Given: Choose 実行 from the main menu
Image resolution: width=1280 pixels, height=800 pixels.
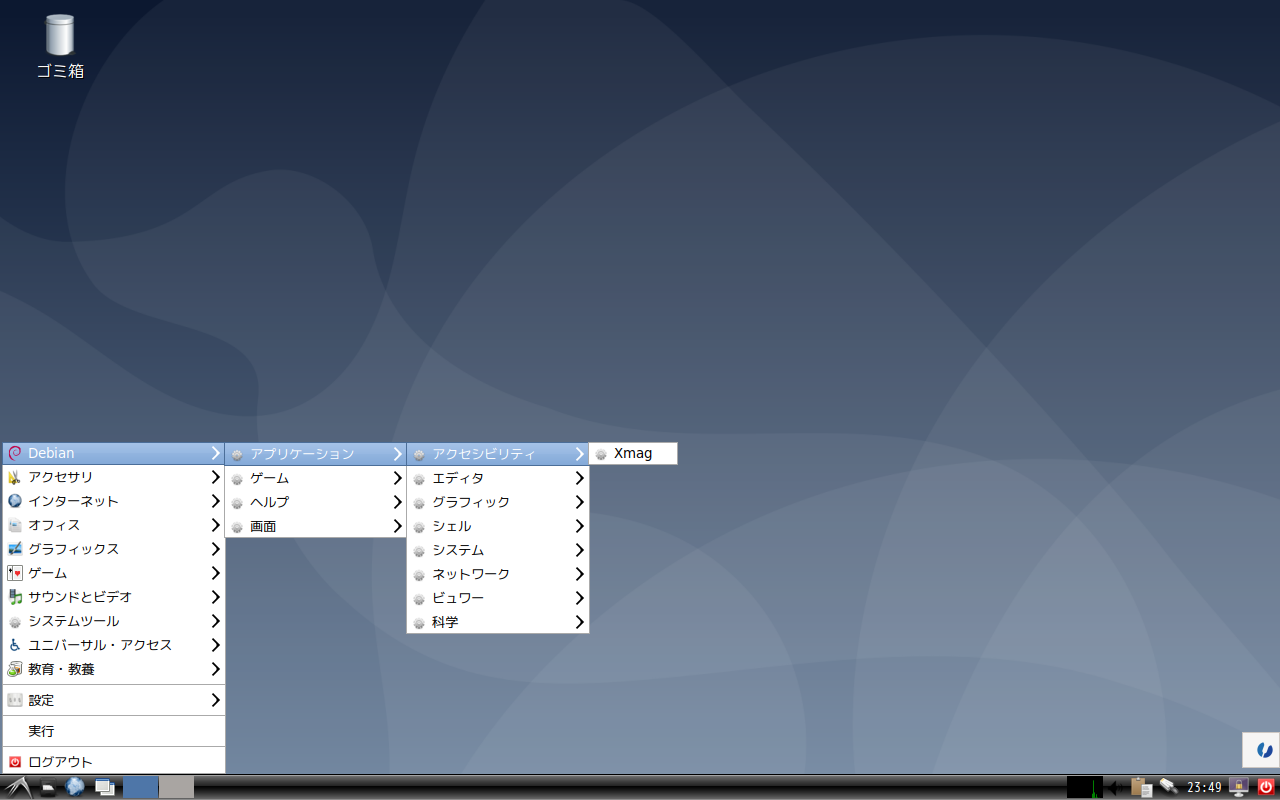Looking at the screenshot, I should (114, 732).
